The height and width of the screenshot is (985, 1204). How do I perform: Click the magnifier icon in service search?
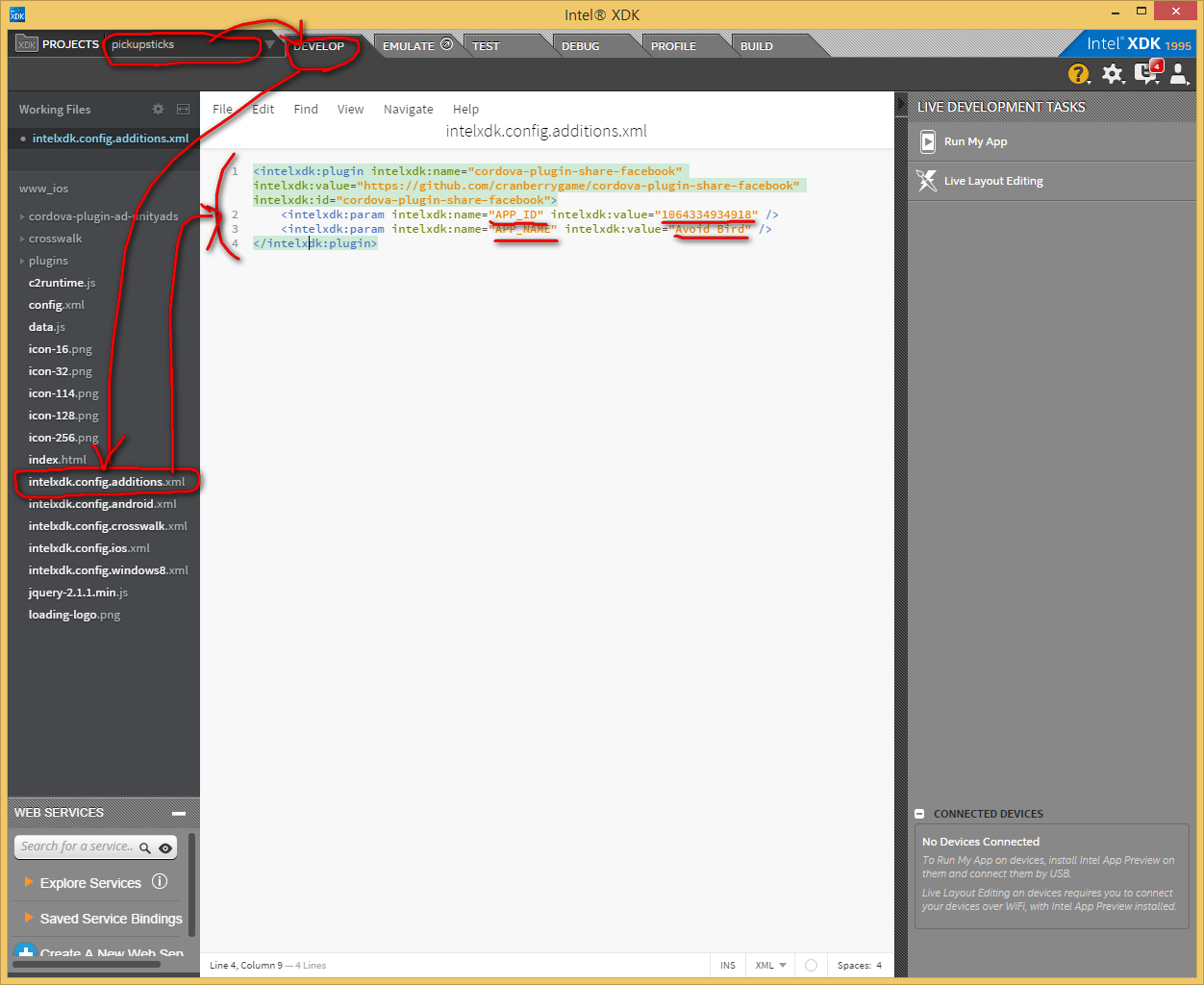(145, 847)
